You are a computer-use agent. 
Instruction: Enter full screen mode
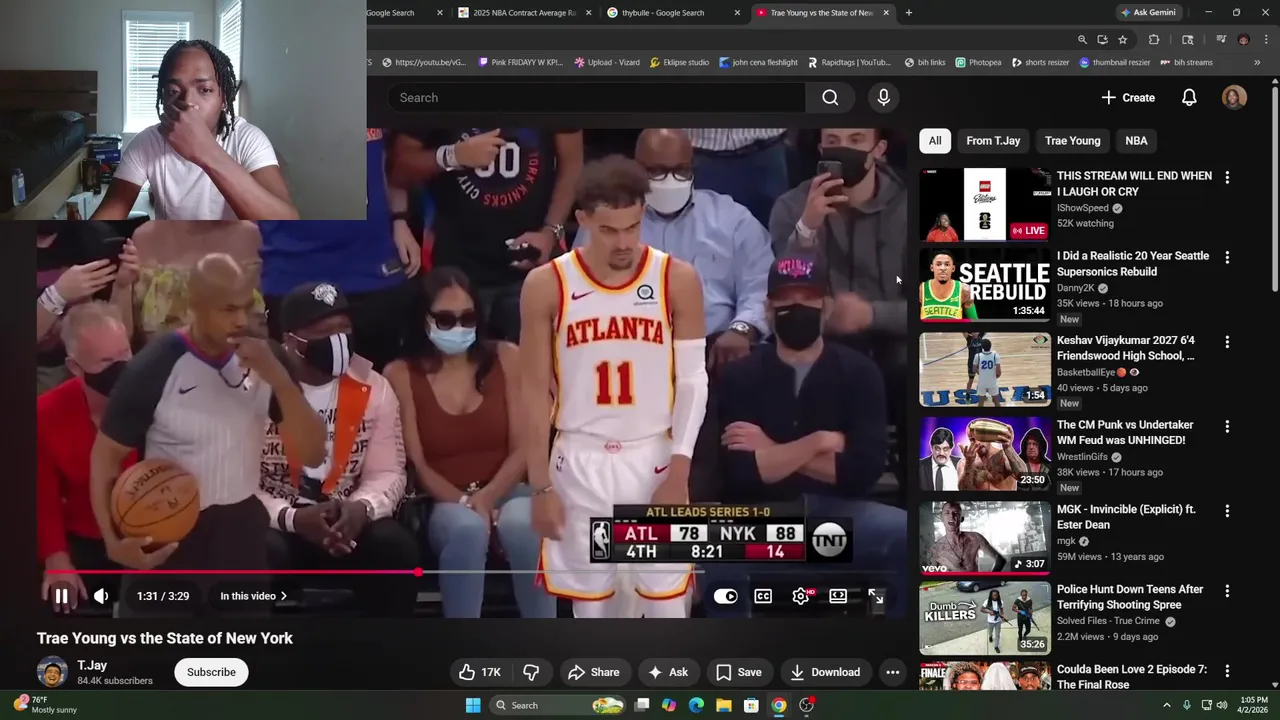(876, 596)
